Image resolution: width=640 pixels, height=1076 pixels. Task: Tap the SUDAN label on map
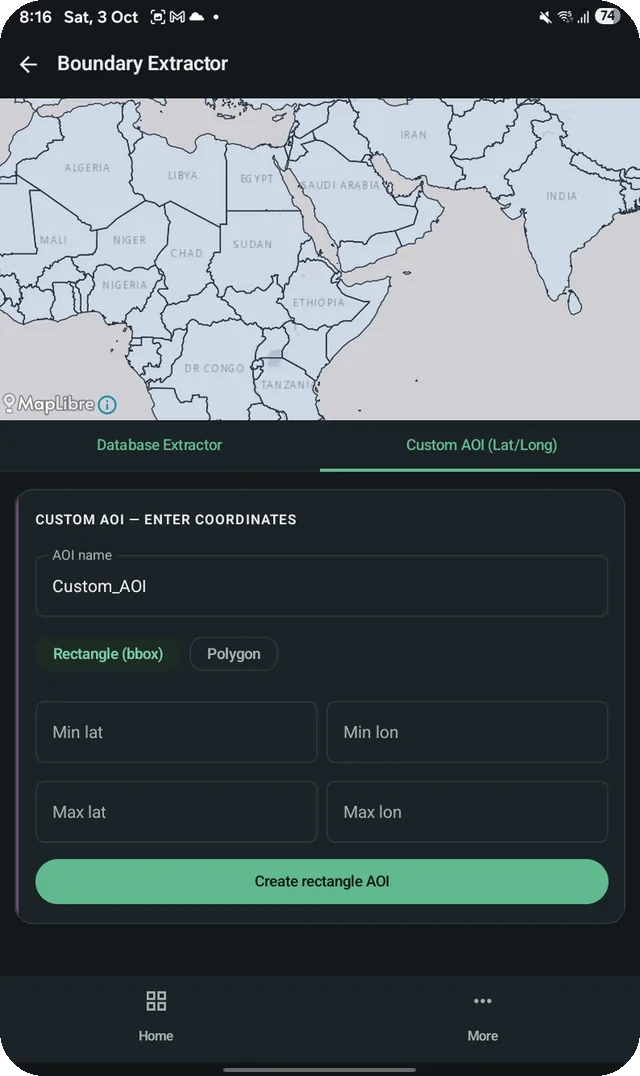[x=252, y=244]
